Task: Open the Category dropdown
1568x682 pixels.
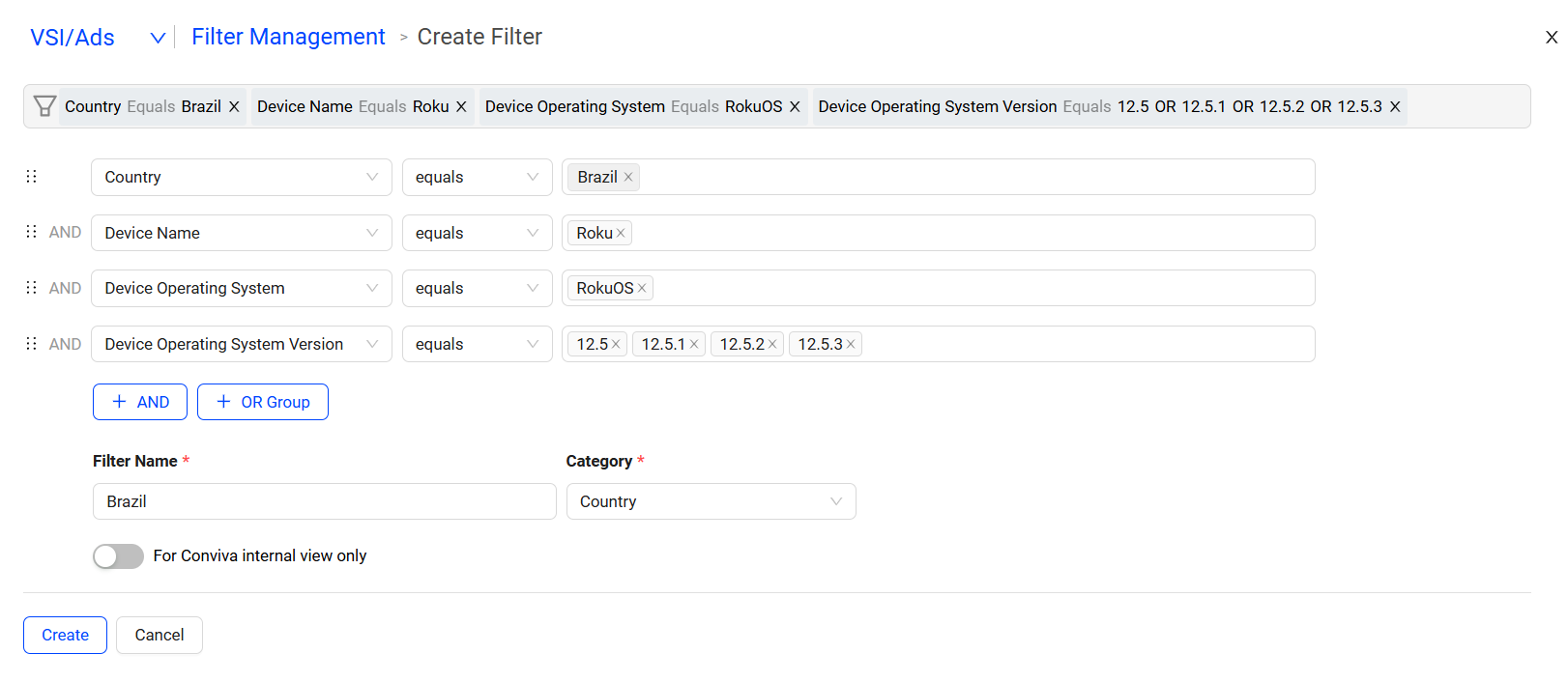Action: pos(711,501)
